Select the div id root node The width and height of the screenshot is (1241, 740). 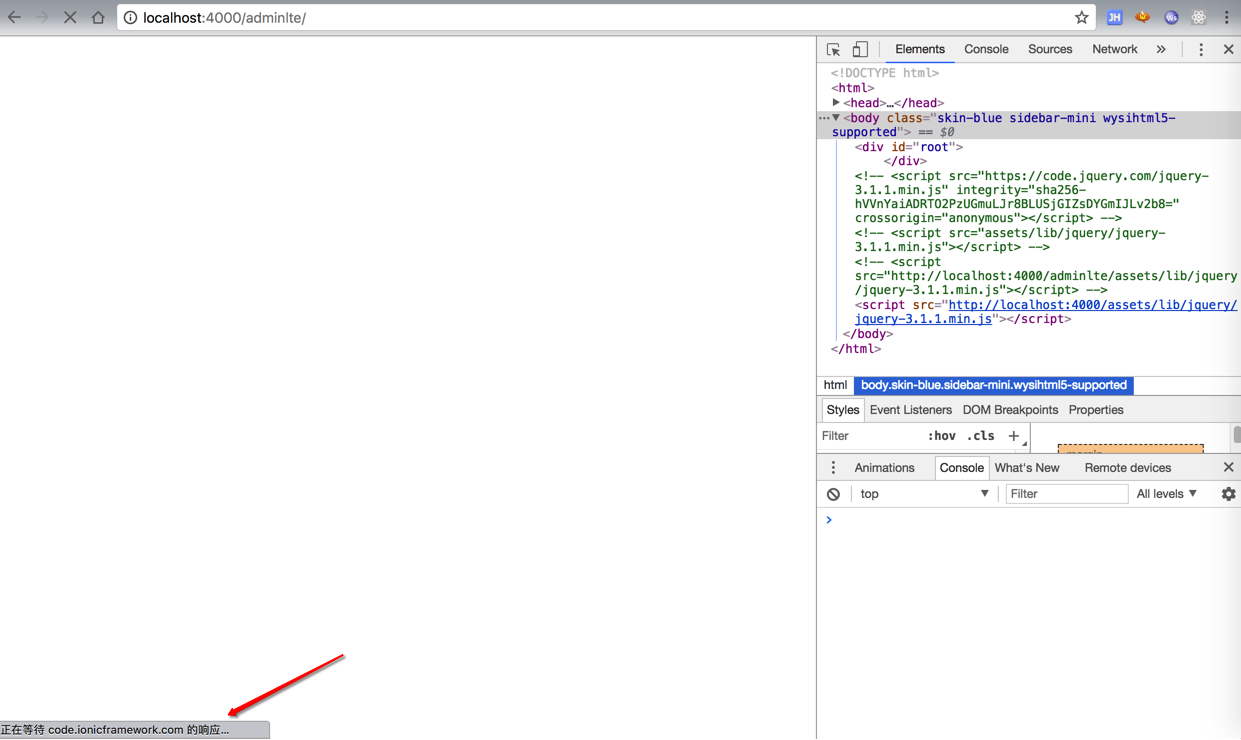click(x=908, y=147)
